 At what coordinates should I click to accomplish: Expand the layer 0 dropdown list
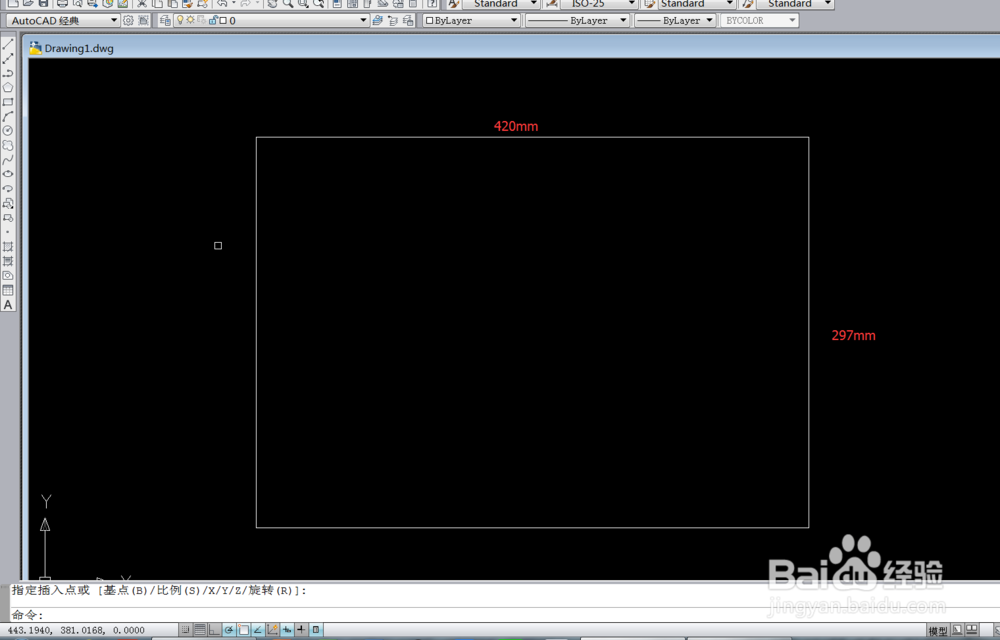pyautogui.click(x=363, y=20)
